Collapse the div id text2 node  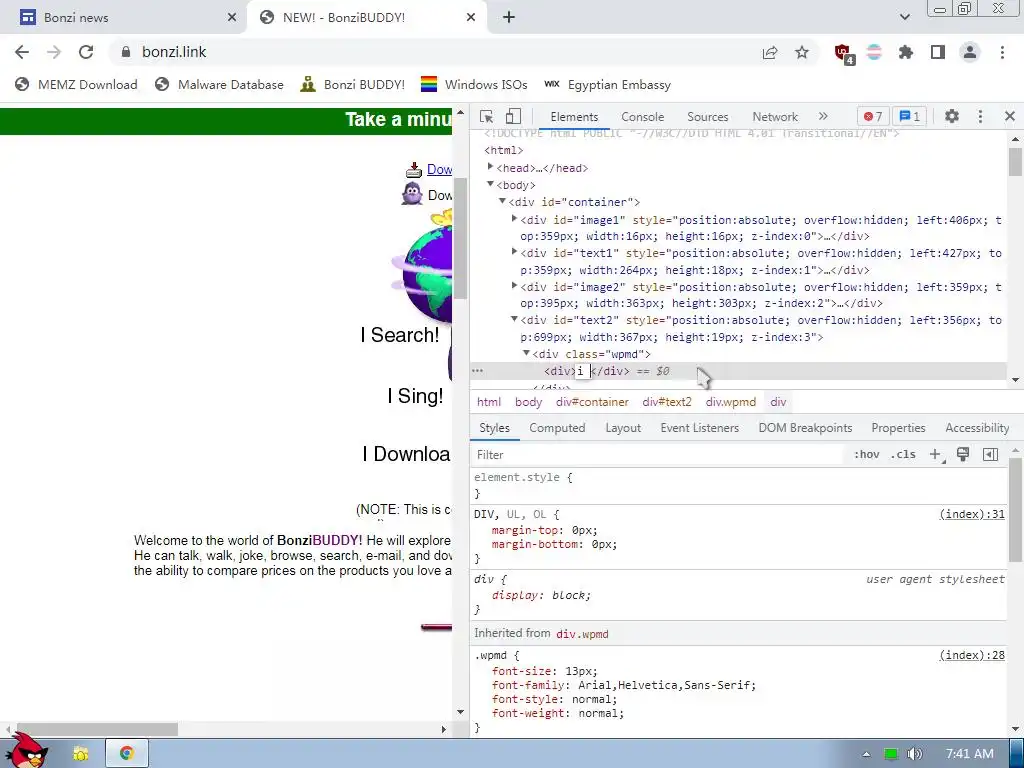[515, 319]
